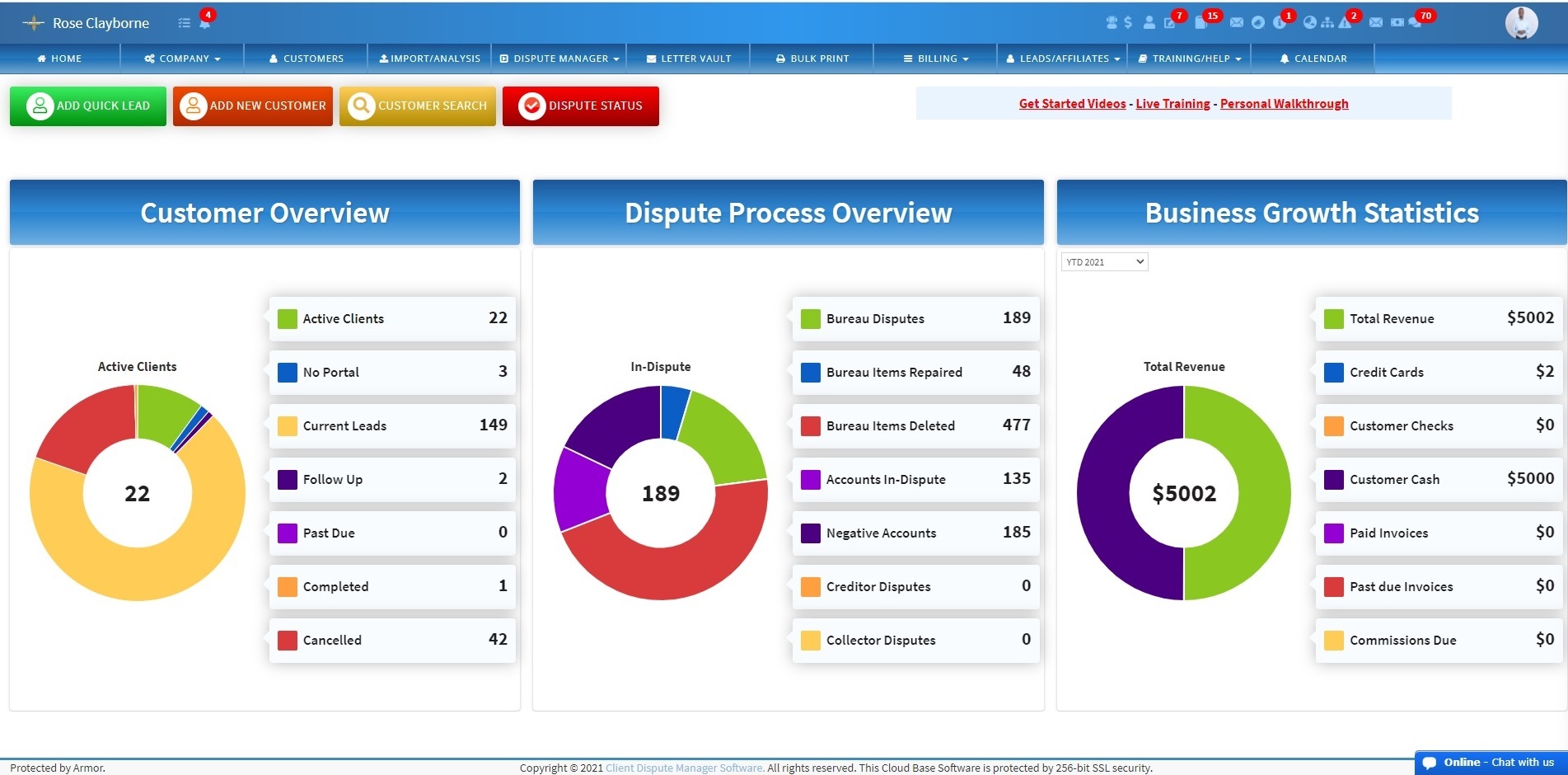Image resolution: width=1568 pixels, height=775 pixels.
Task: Expand the Dispute Manager dropdown menu
Action: (x=559, y=58)
